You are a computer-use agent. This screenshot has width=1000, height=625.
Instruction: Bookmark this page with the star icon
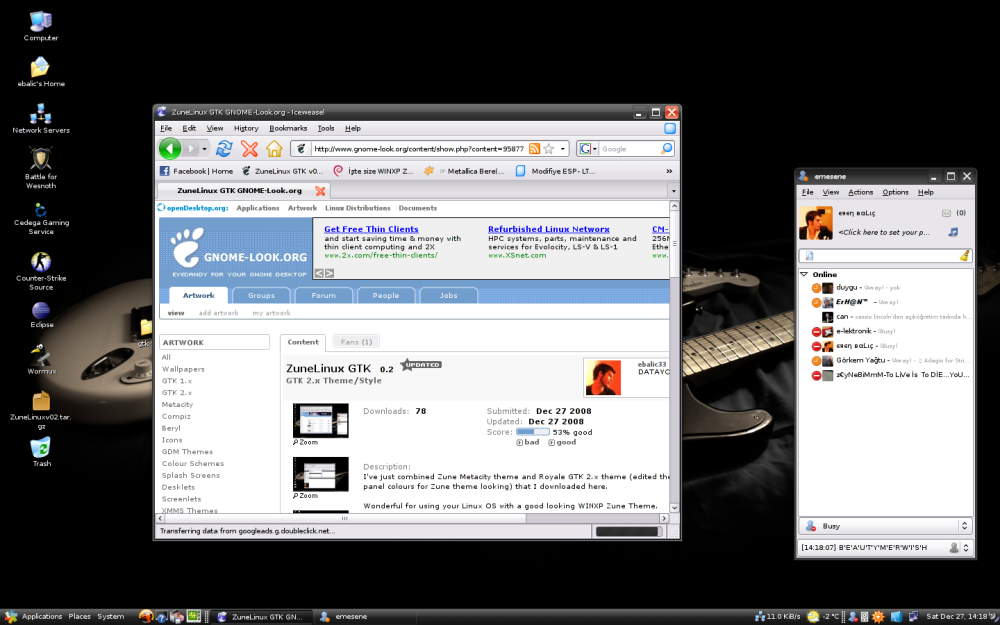[548, 149]
